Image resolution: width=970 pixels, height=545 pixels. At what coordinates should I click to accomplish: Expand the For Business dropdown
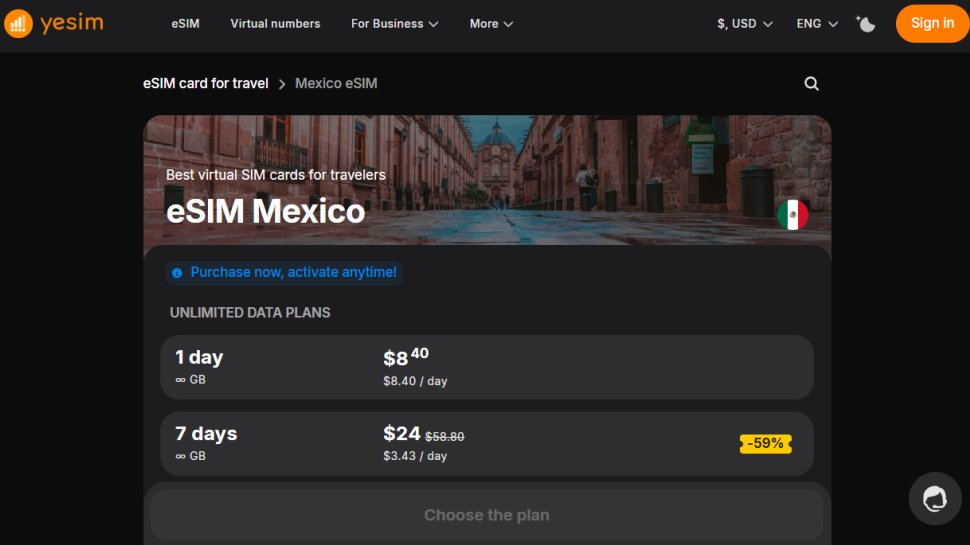(x=395, y=24)
